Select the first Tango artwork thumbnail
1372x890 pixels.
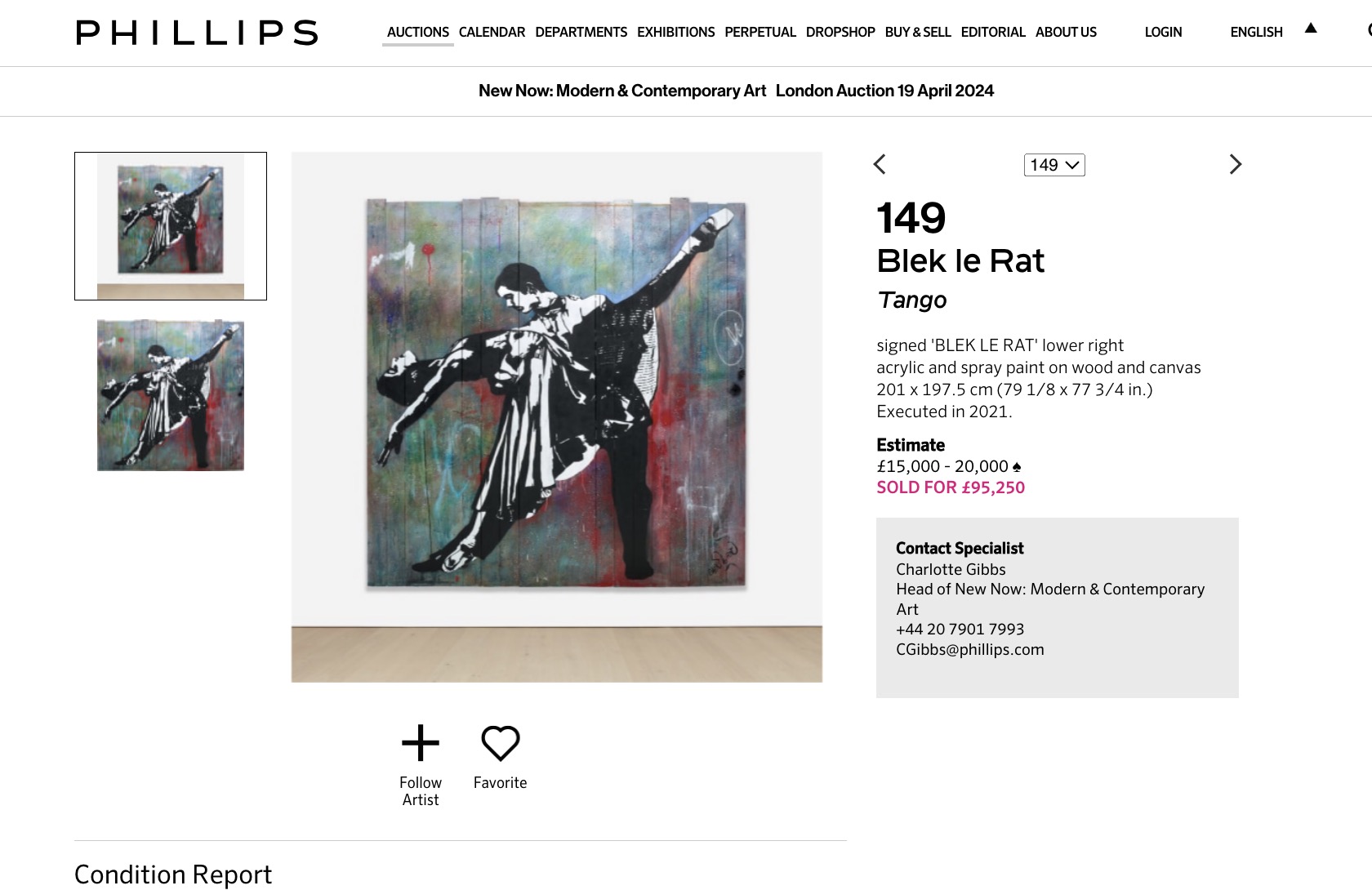[x=171, y=226]
